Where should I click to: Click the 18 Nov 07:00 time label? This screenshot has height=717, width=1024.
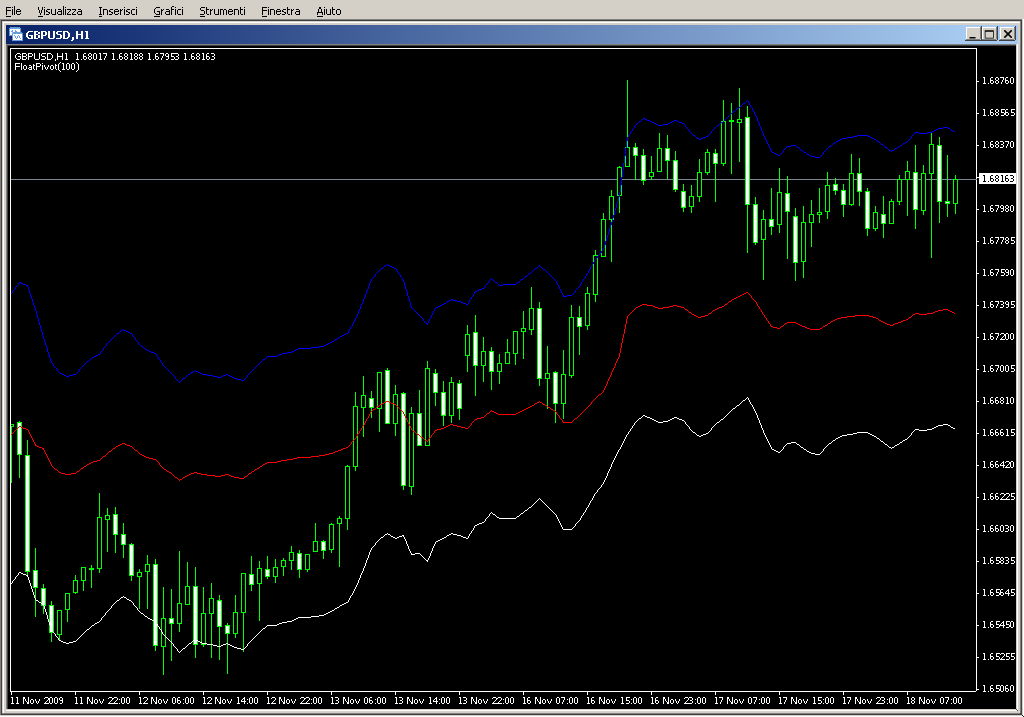(934, 701)
